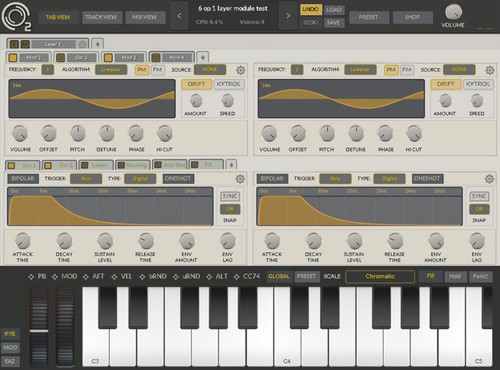Toggle DRIFT in left oscillator panel
The image size is (500, 370).
197,84
